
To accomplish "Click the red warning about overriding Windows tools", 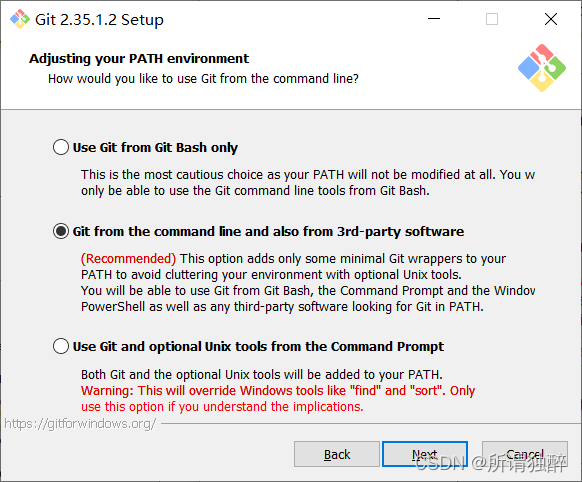I will click(278, 399).
